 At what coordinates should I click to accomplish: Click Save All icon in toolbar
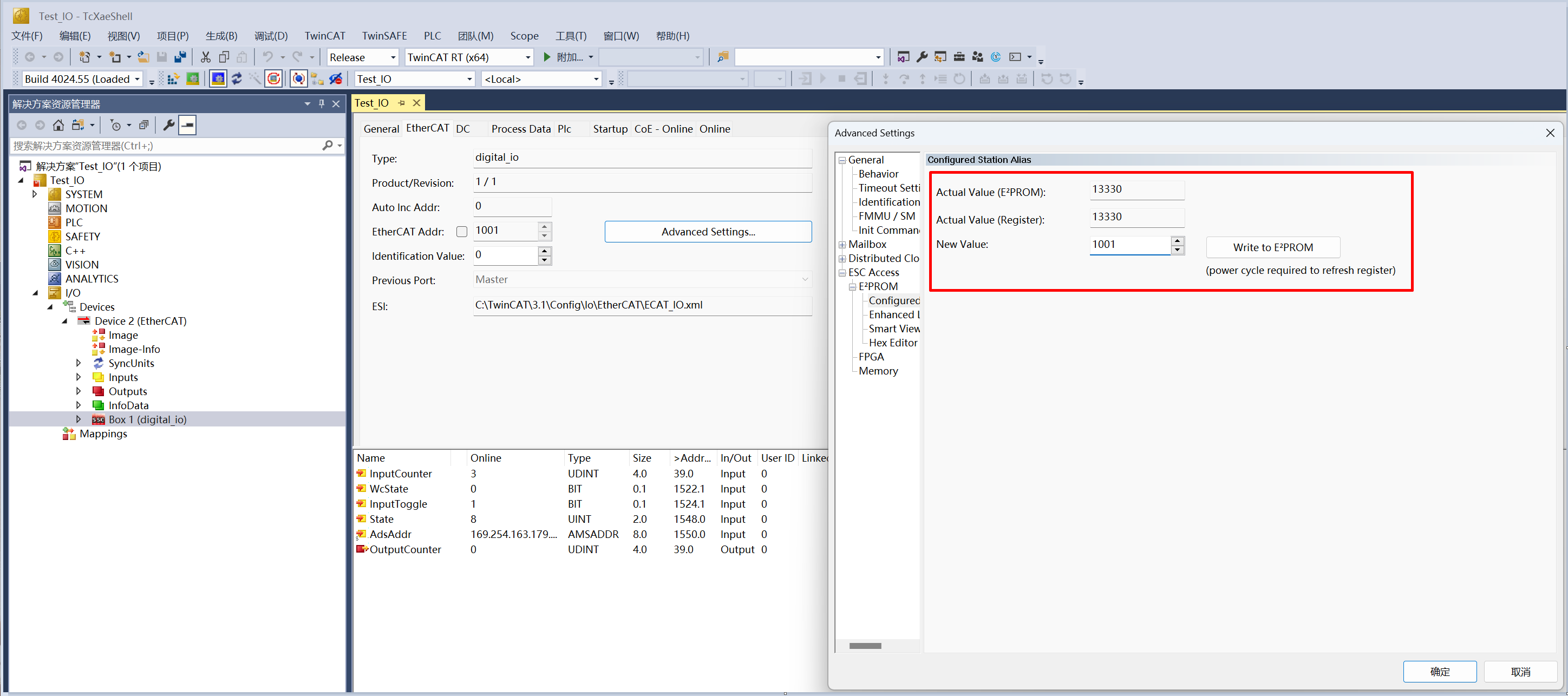pyautogui.click(x=180, y=57)
